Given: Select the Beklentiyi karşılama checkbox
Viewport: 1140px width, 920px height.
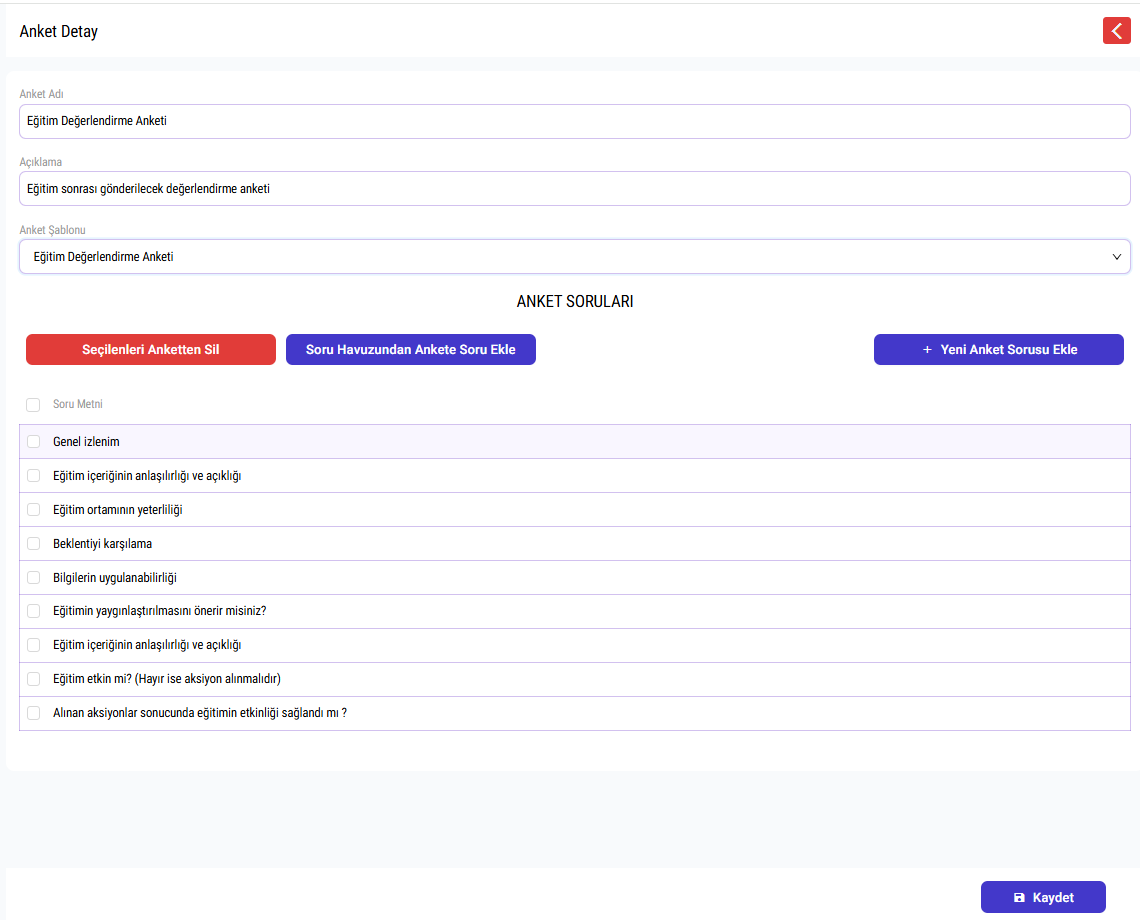Looking at the screenshot, I should pos(33,543).
